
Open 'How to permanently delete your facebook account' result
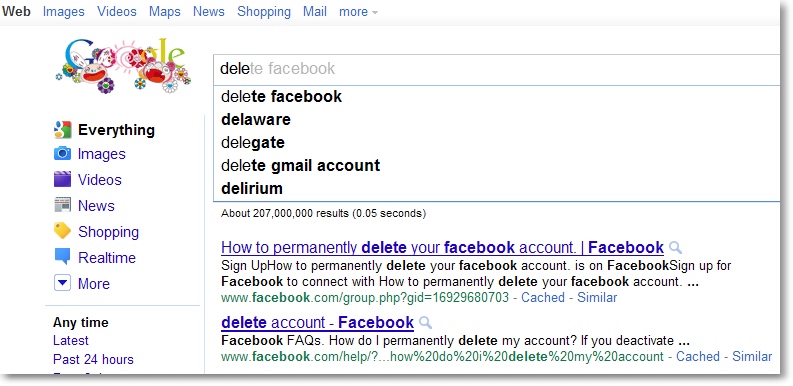pyautogui.click(x=443, y=248)
